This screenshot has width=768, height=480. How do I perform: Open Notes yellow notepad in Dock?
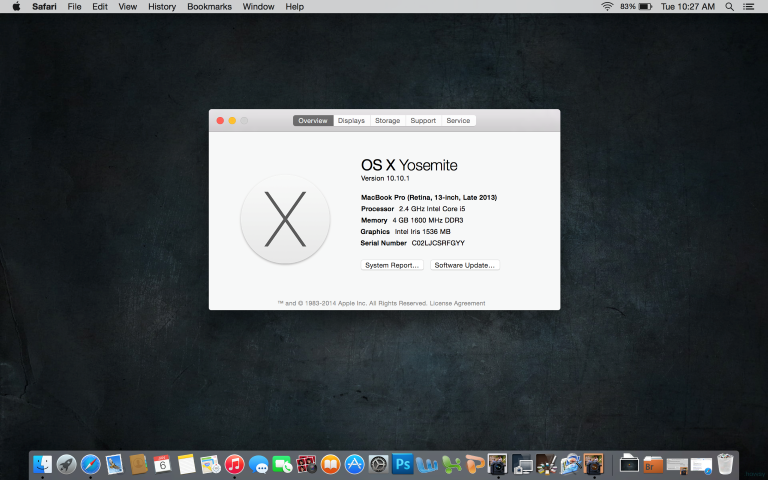click(186, 464)
